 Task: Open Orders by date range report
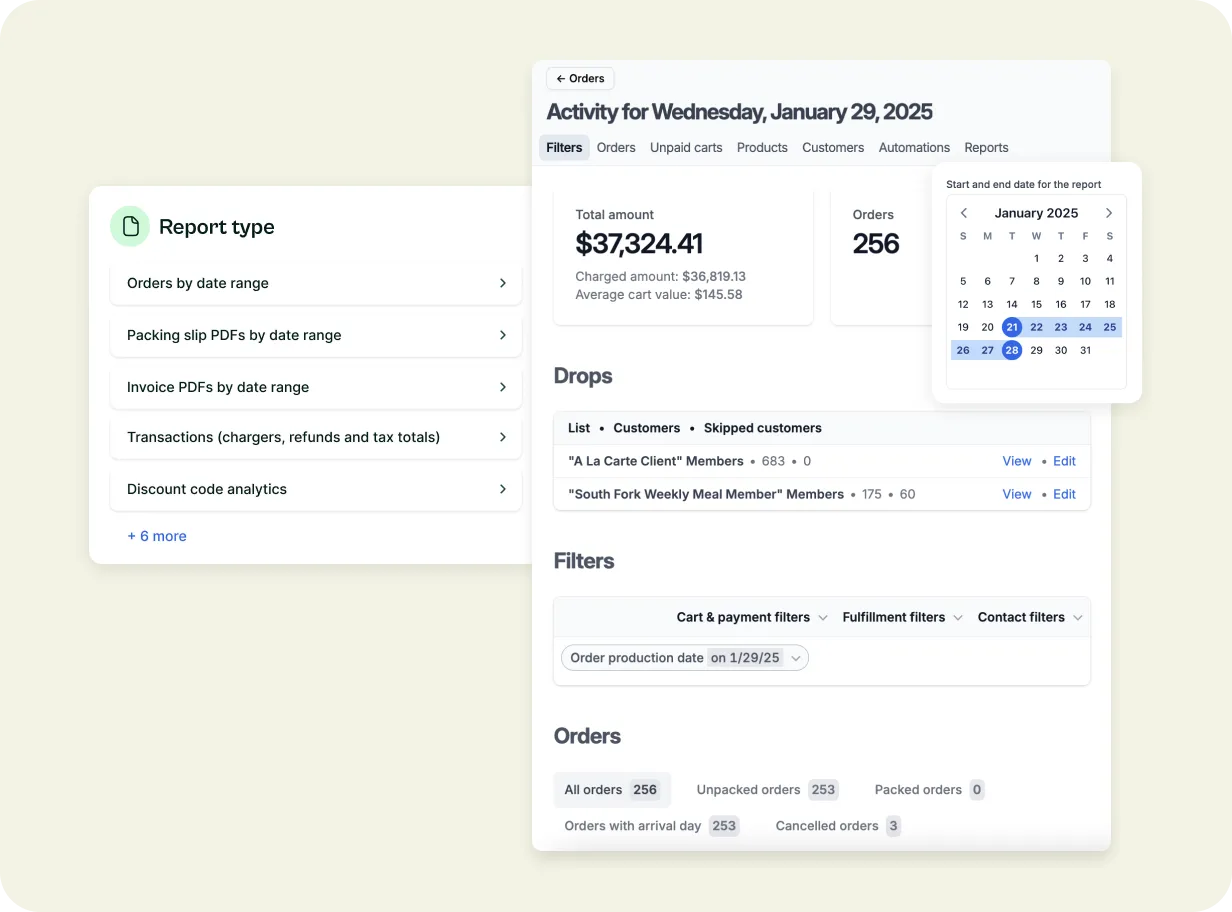316,283
